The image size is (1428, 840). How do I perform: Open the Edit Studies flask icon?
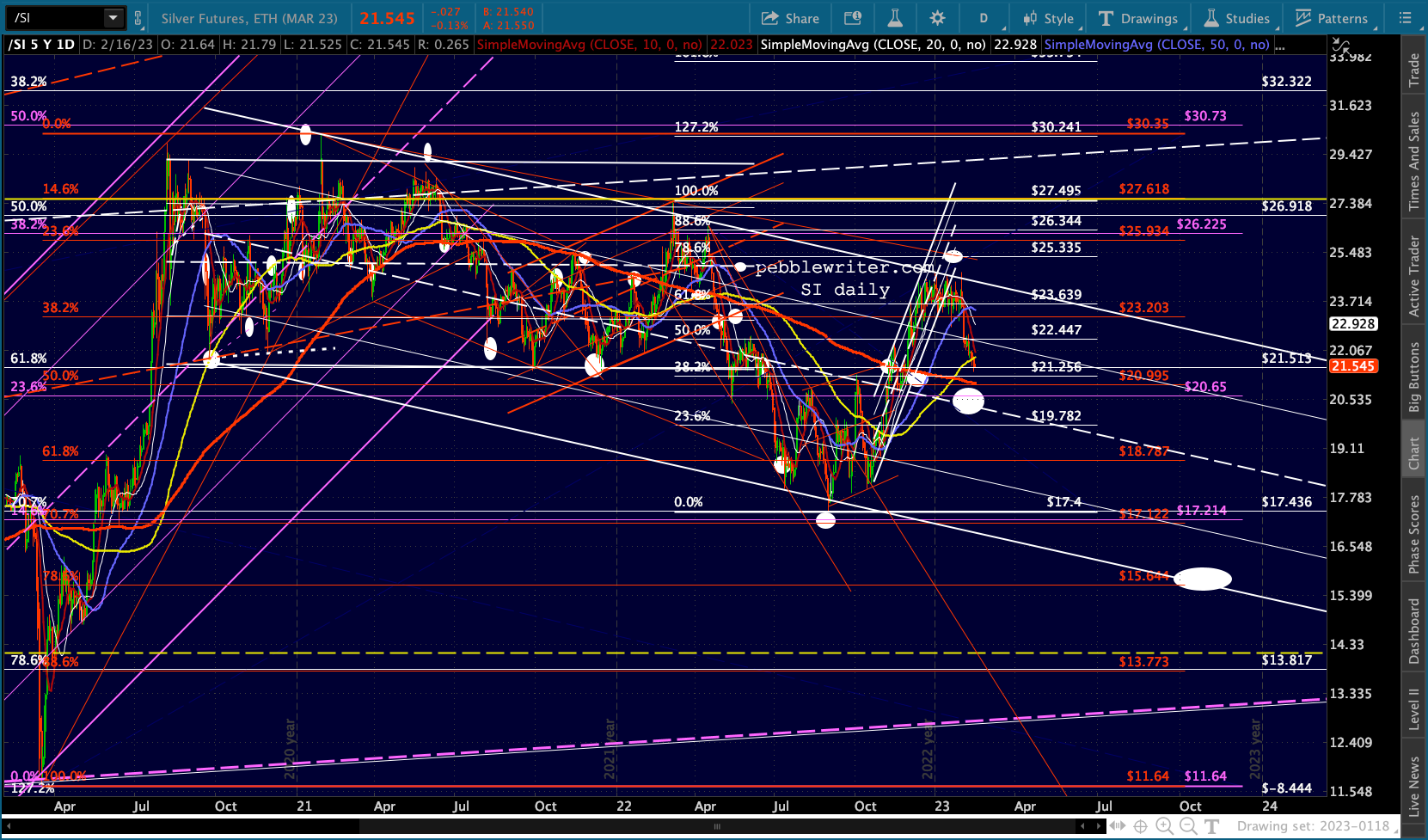point(895,18)
